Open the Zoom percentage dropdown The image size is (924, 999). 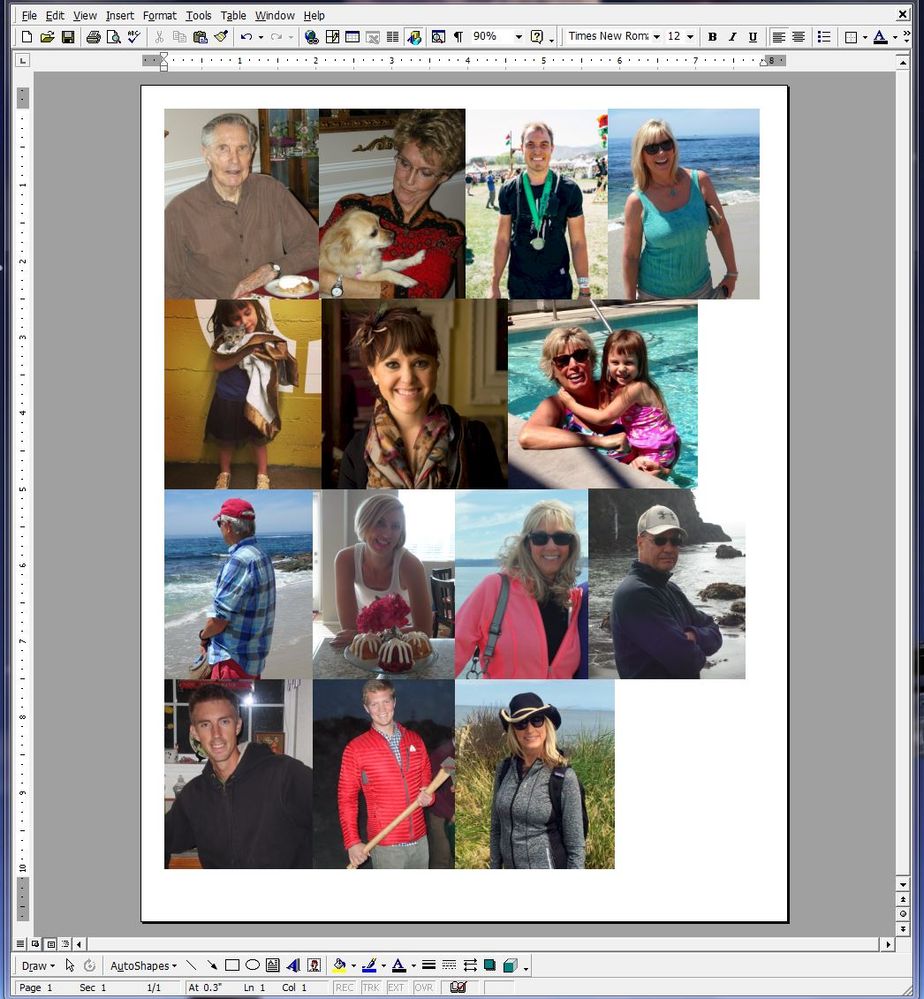(x=518, y=37)
